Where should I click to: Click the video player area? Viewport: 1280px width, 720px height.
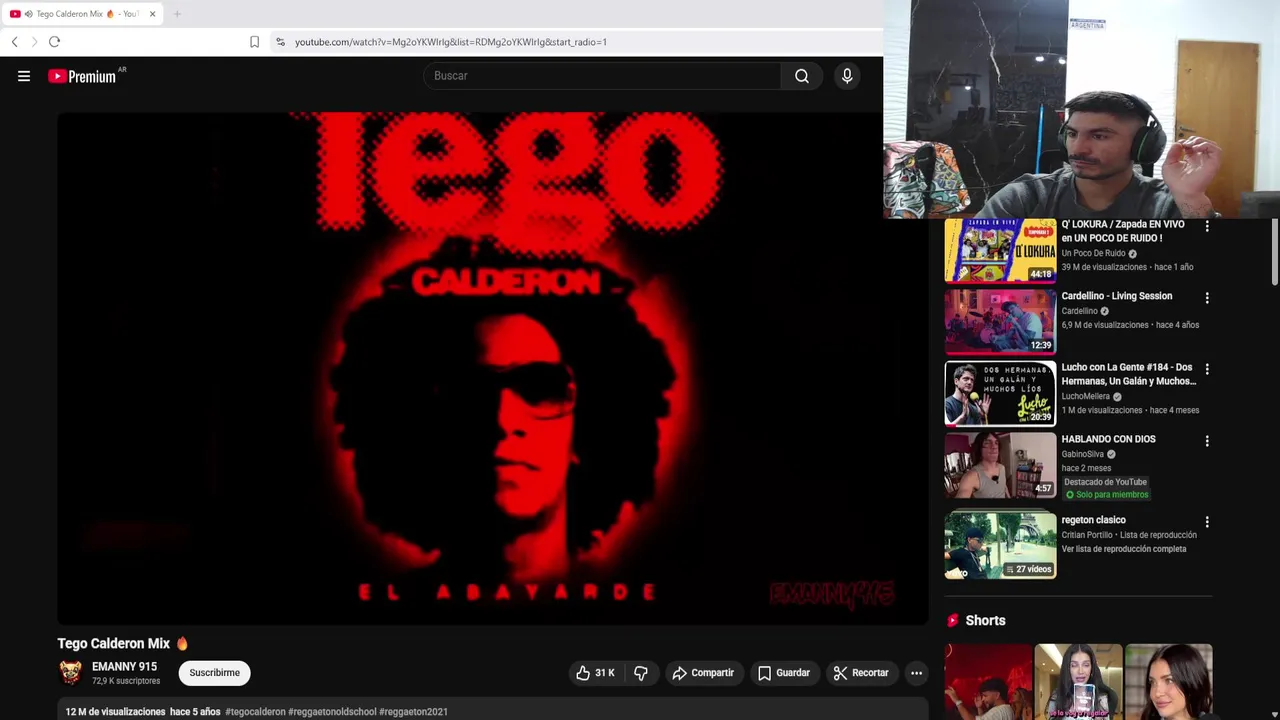pos(492,368)
